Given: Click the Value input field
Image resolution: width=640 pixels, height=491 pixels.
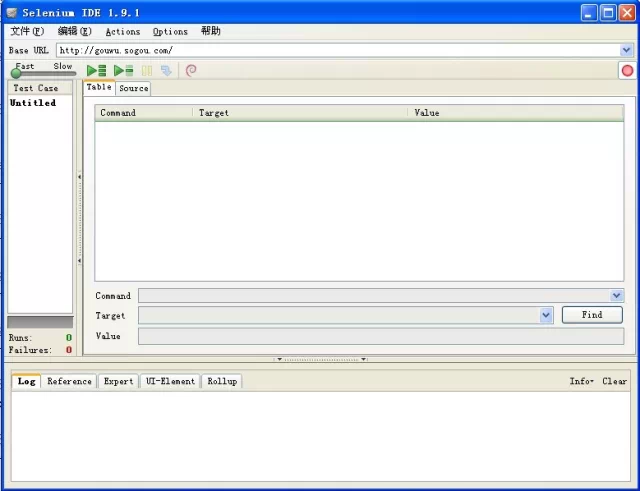Looking at the screenshot, I should coord(381,336).
